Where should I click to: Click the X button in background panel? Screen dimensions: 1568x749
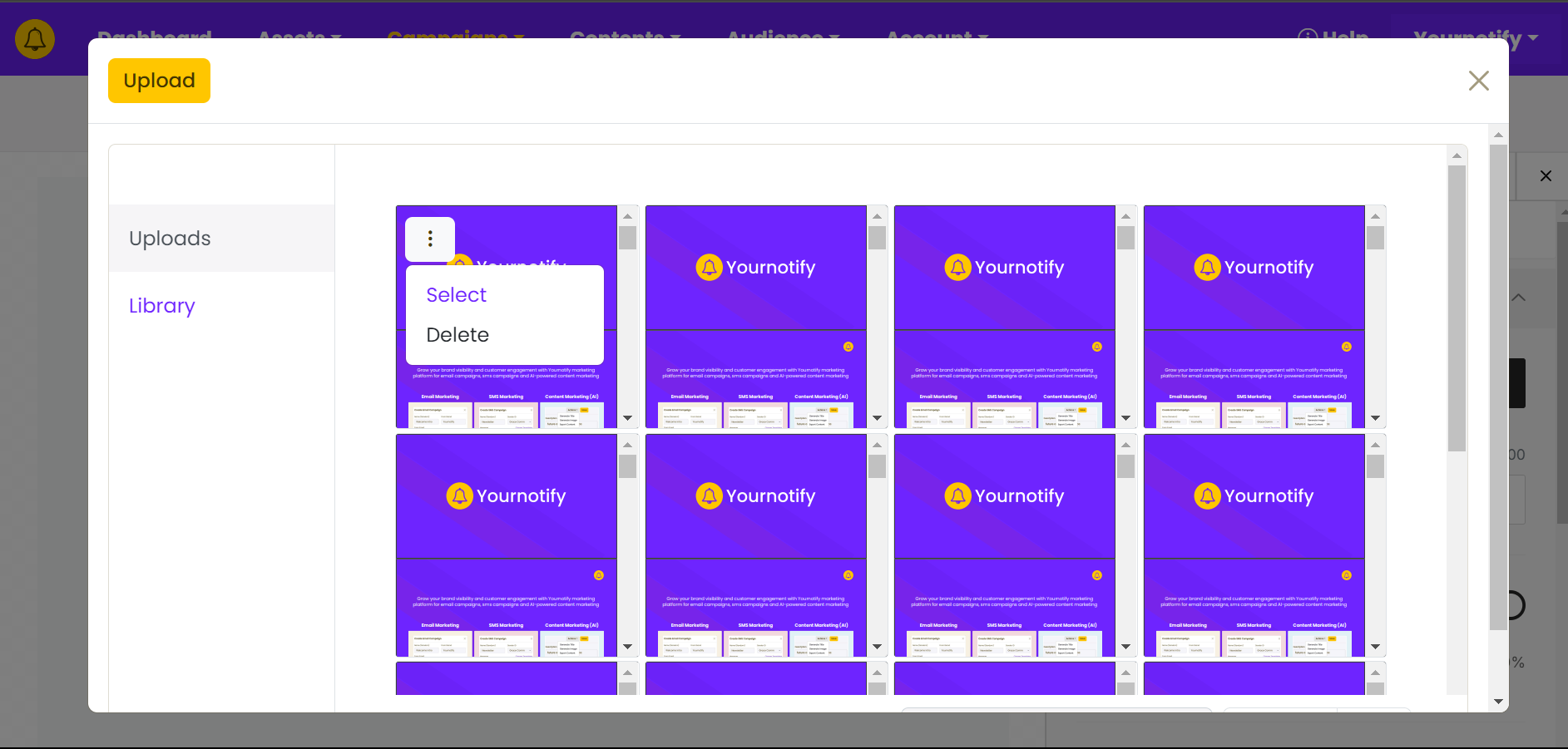tap(1546, 176)
